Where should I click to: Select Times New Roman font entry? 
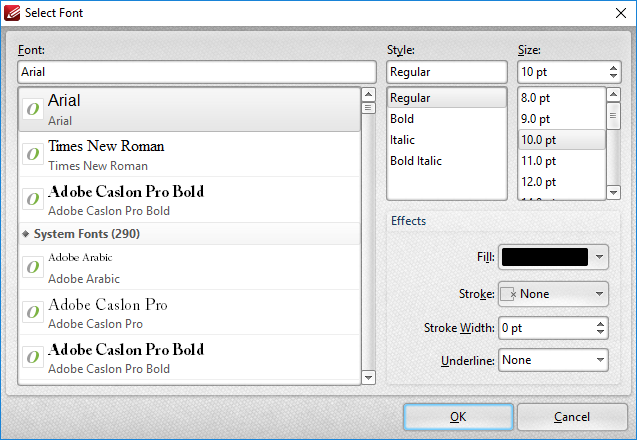189,154
